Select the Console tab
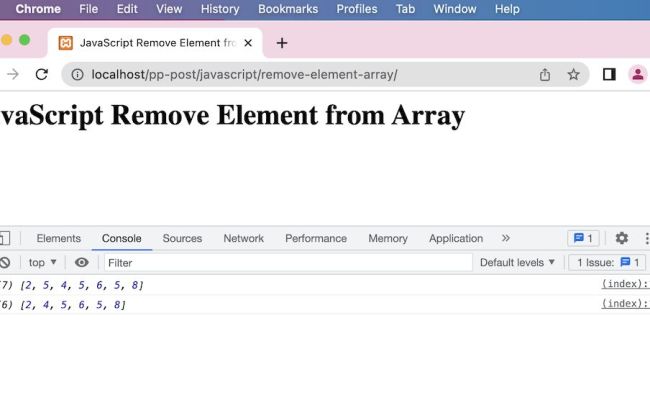The image size is (650, 400). [x=121, y=238]
